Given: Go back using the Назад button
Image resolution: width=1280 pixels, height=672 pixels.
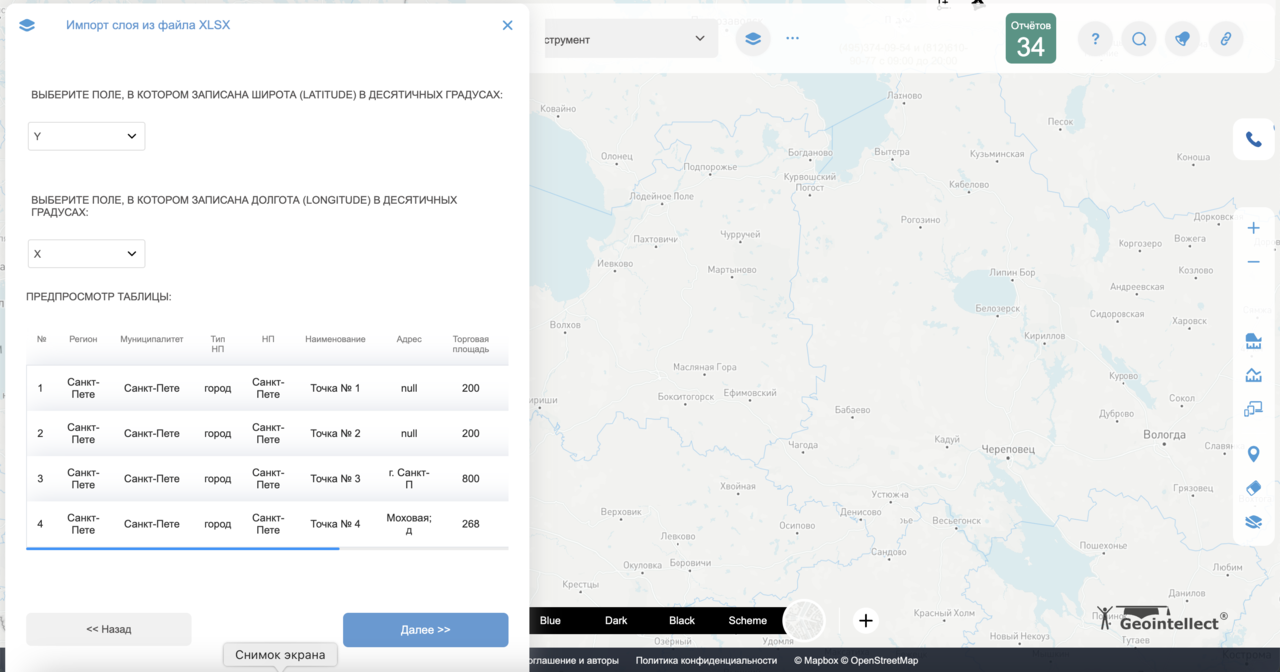Looking at the screenshot, I should pos(108,629).
